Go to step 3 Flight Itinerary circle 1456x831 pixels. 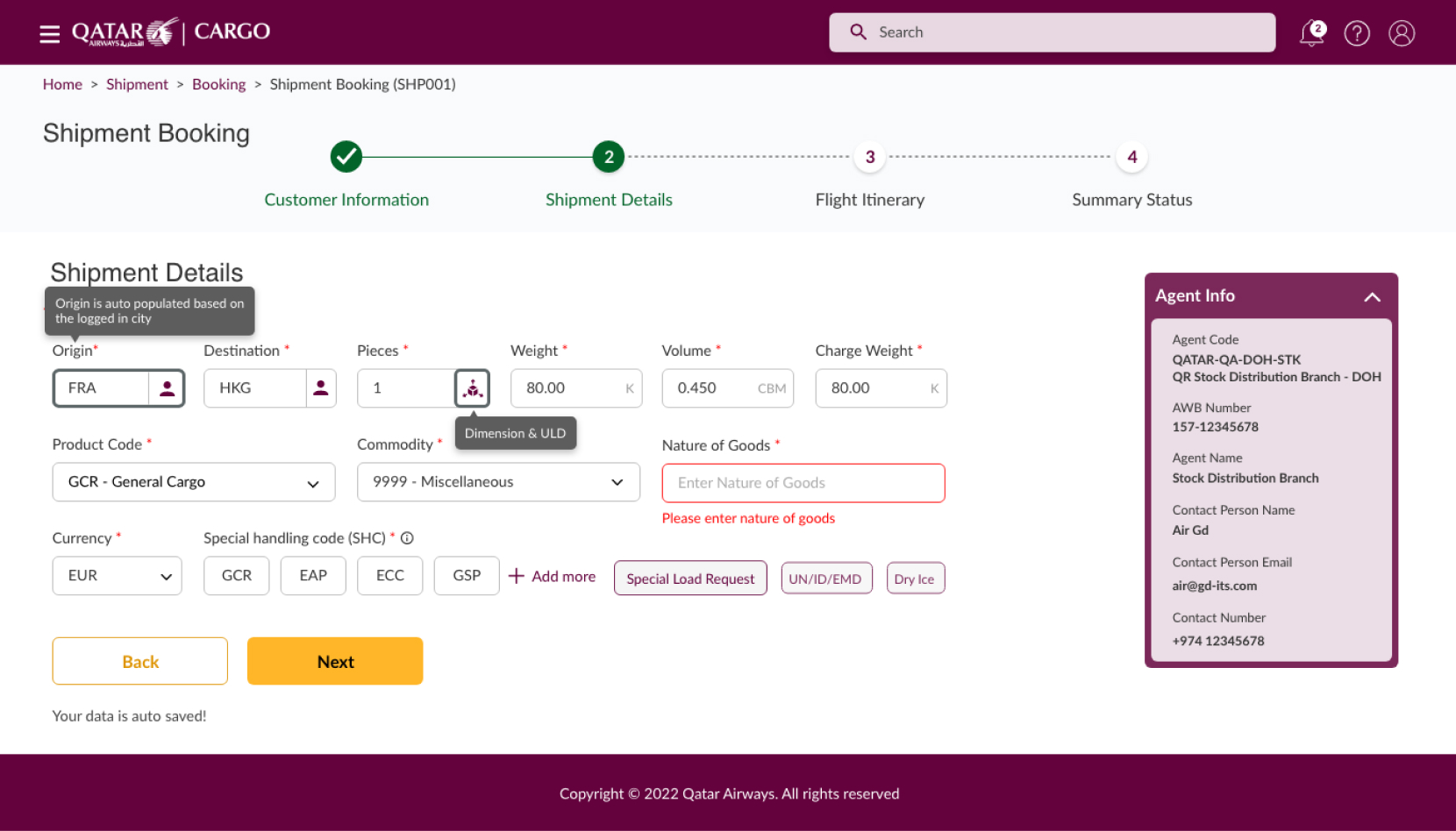[870, 157]
